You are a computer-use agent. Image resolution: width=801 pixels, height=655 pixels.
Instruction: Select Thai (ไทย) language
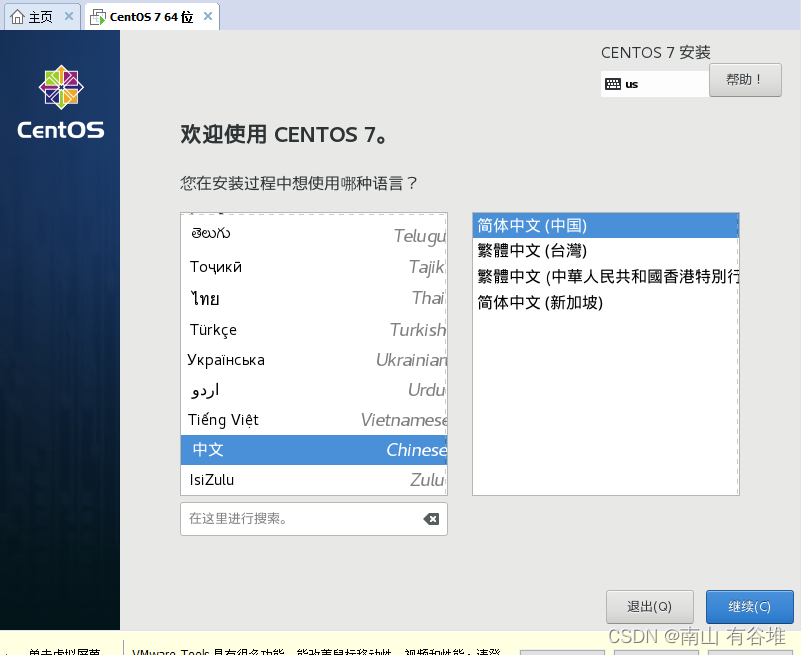[314, 298]
